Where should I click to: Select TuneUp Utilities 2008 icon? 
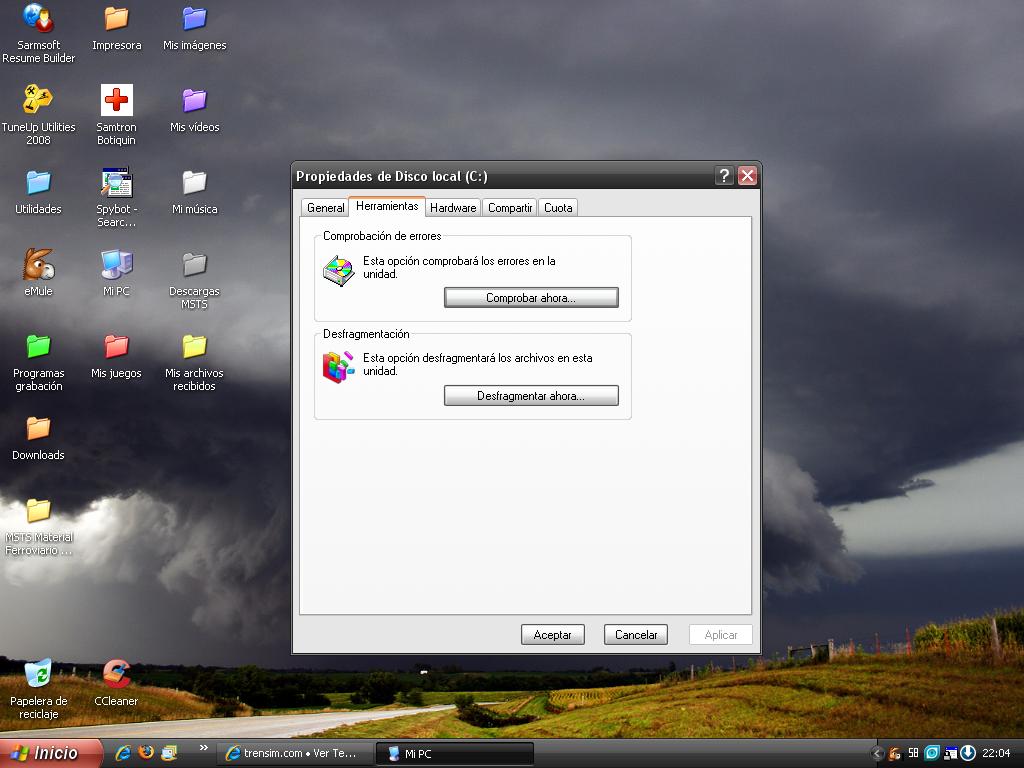point(38,101)
